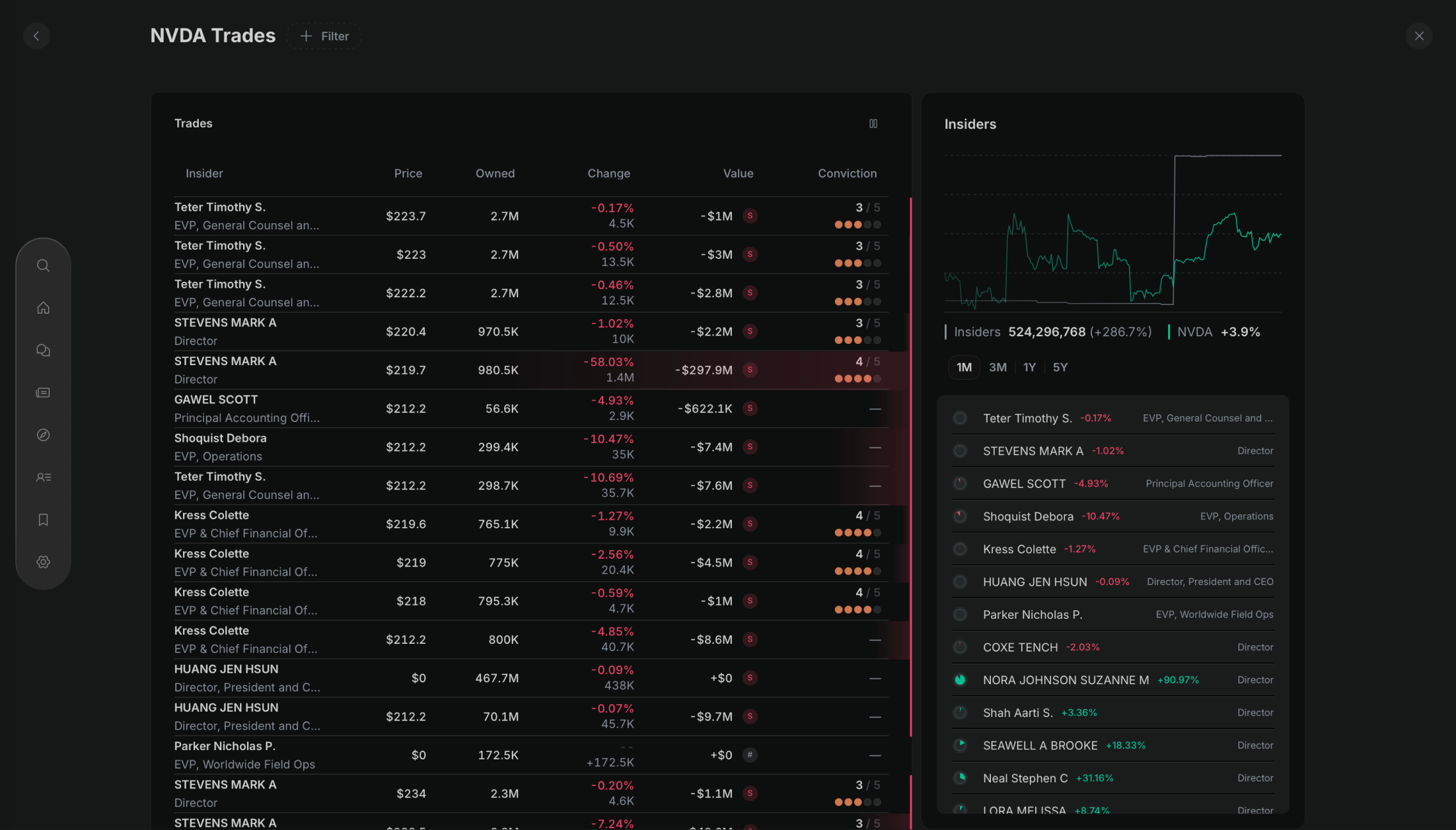Go to home via the sidebar house icon
This screenshot has width=1456, height=830.
(43, 308)
